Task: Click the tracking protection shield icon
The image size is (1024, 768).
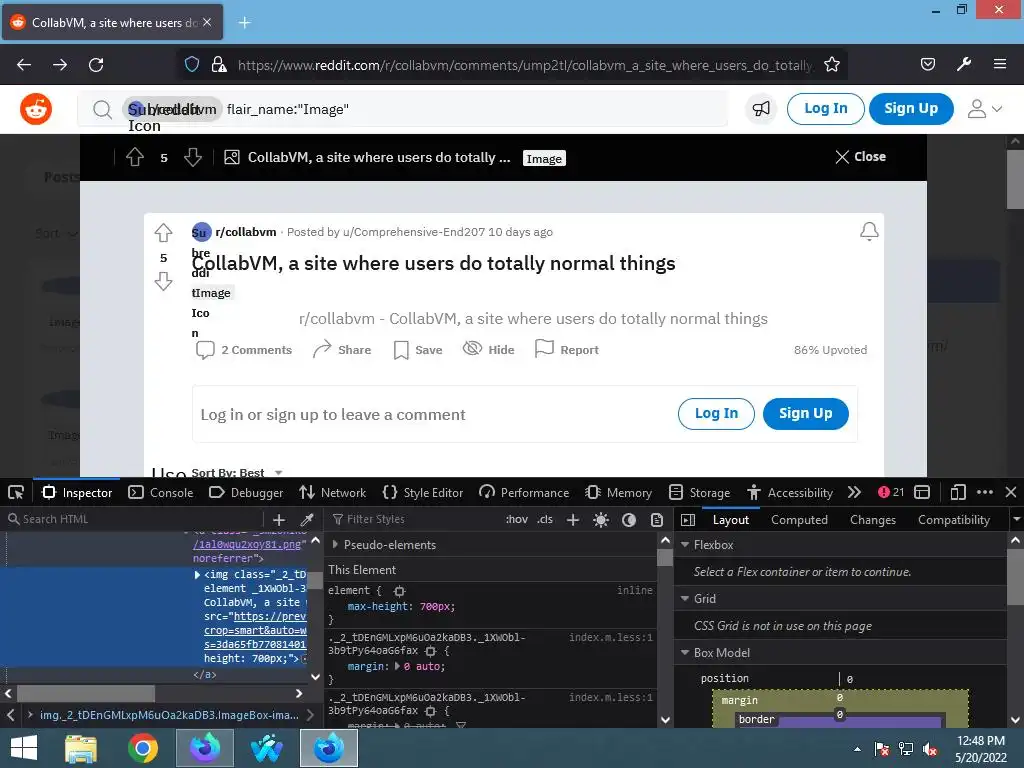Action: pyautogui.click(x=192, y=64)
